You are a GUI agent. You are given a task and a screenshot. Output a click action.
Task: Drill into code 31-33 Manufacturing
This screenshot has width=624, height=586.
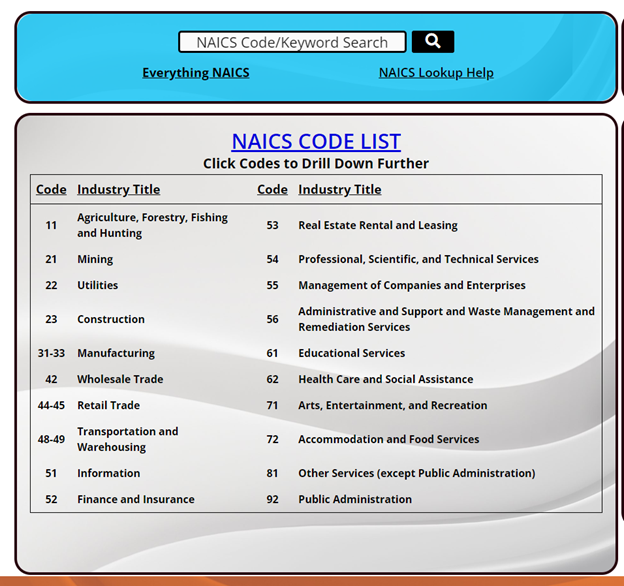click(x=51, y=353)
